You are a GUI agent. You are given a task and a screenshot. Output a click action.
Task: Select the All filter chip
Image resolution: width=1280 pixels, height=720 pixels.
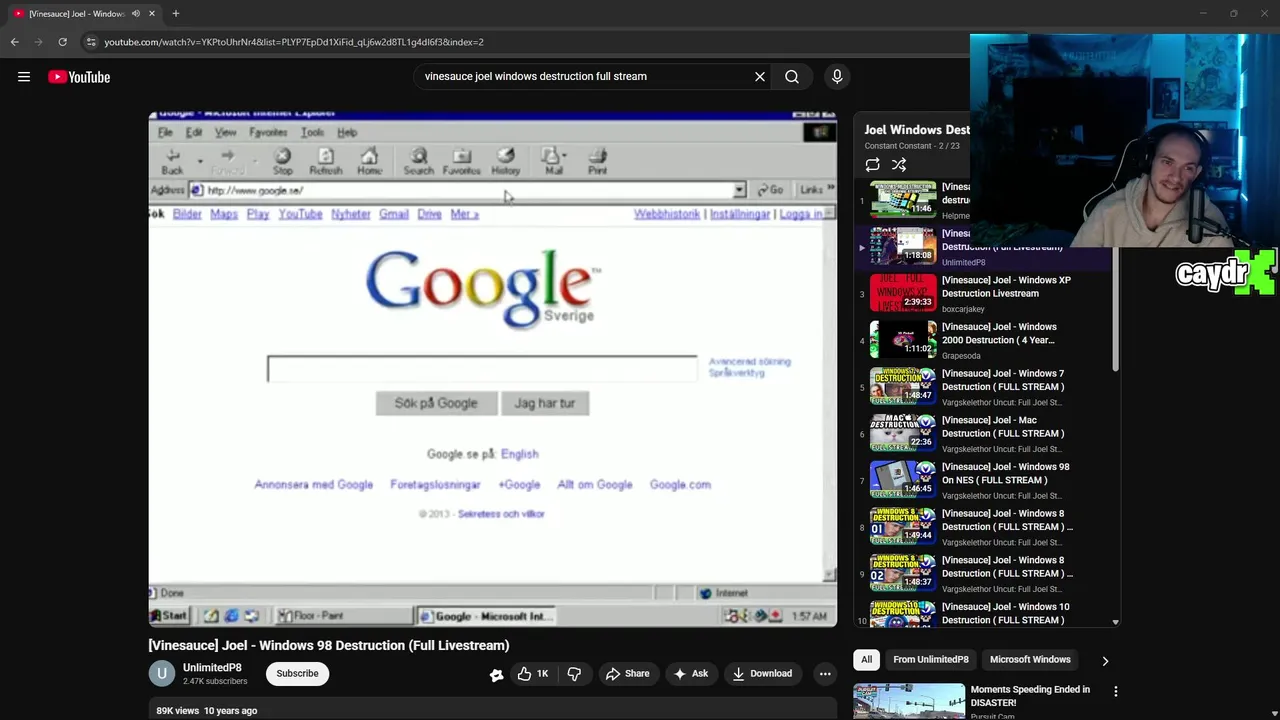point(867,660)
